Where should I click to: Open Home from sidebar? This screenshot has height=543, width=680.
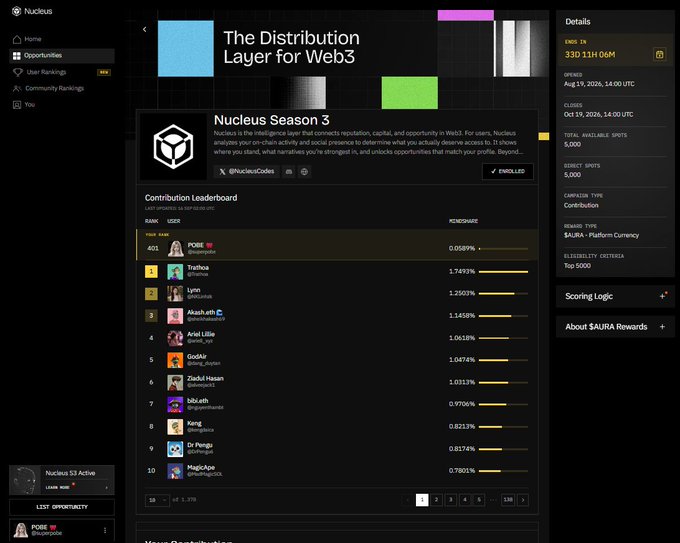27,39
